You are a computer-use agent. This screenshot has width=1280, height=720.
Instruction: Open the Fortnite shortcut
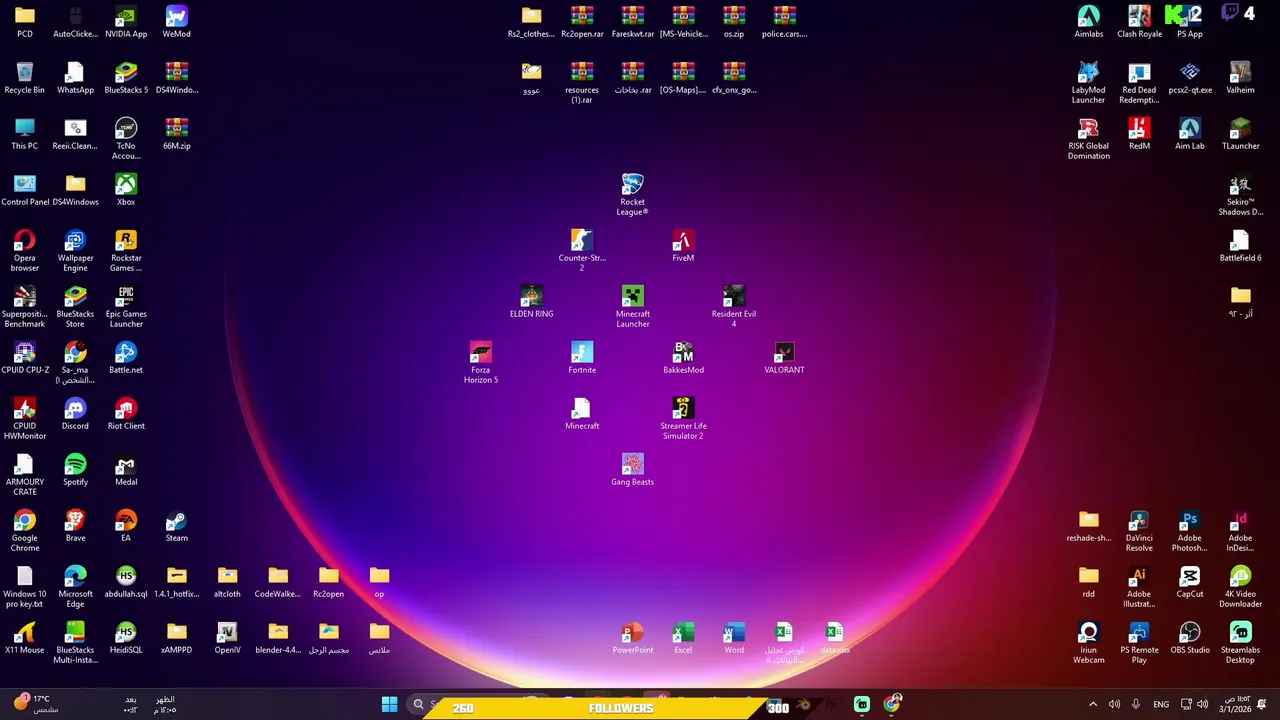582,358
